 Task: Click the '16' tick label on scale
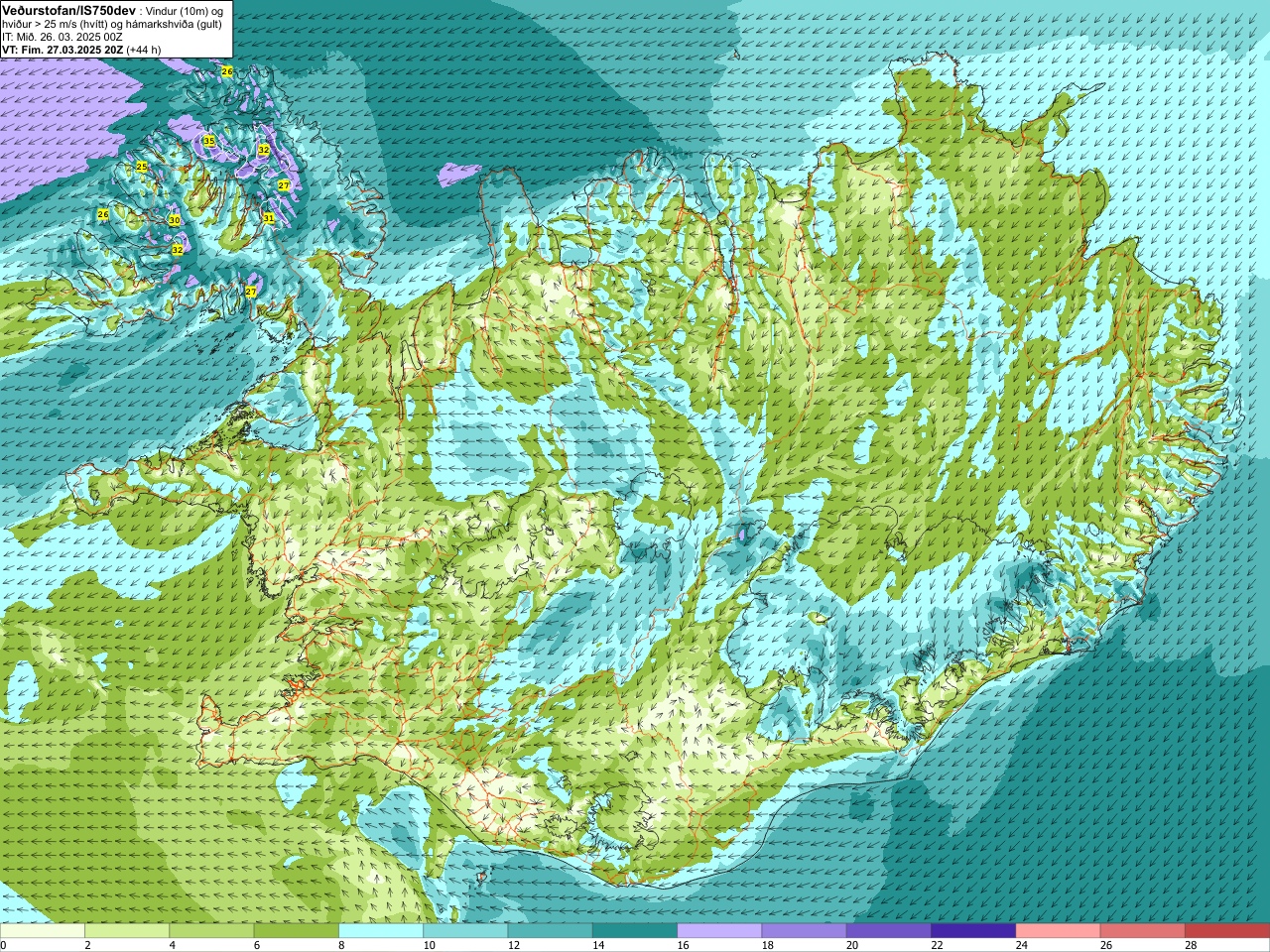pyautogui.click(x=685, y=945)
